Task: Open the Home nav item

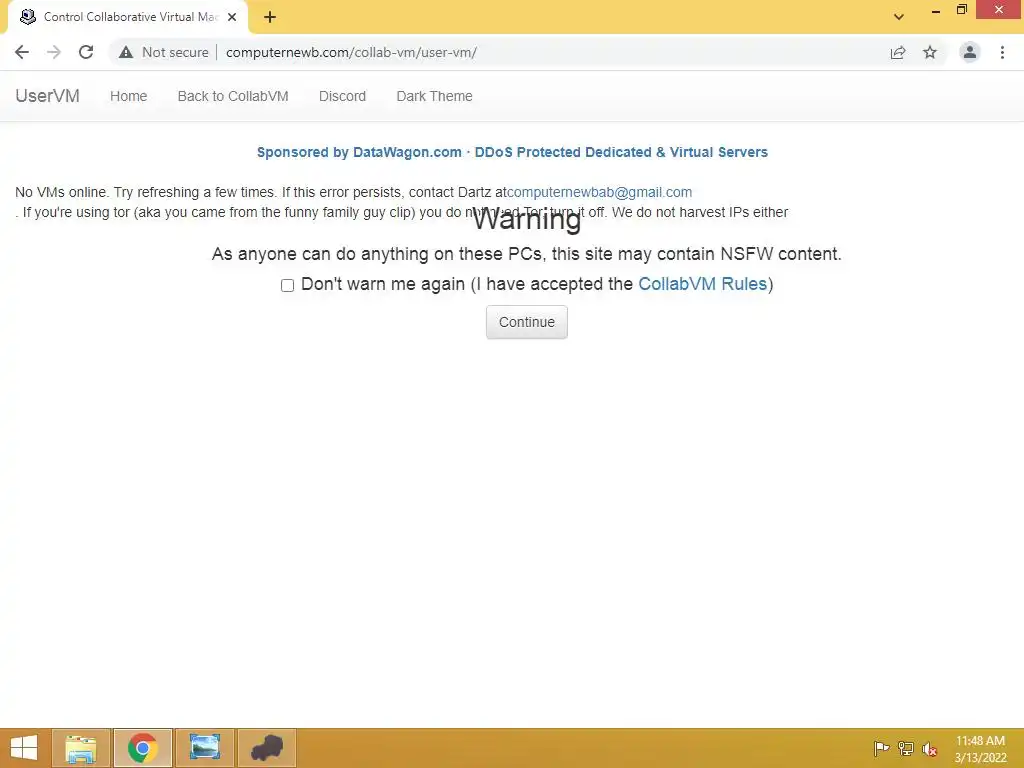Action: tap(129, 96)
